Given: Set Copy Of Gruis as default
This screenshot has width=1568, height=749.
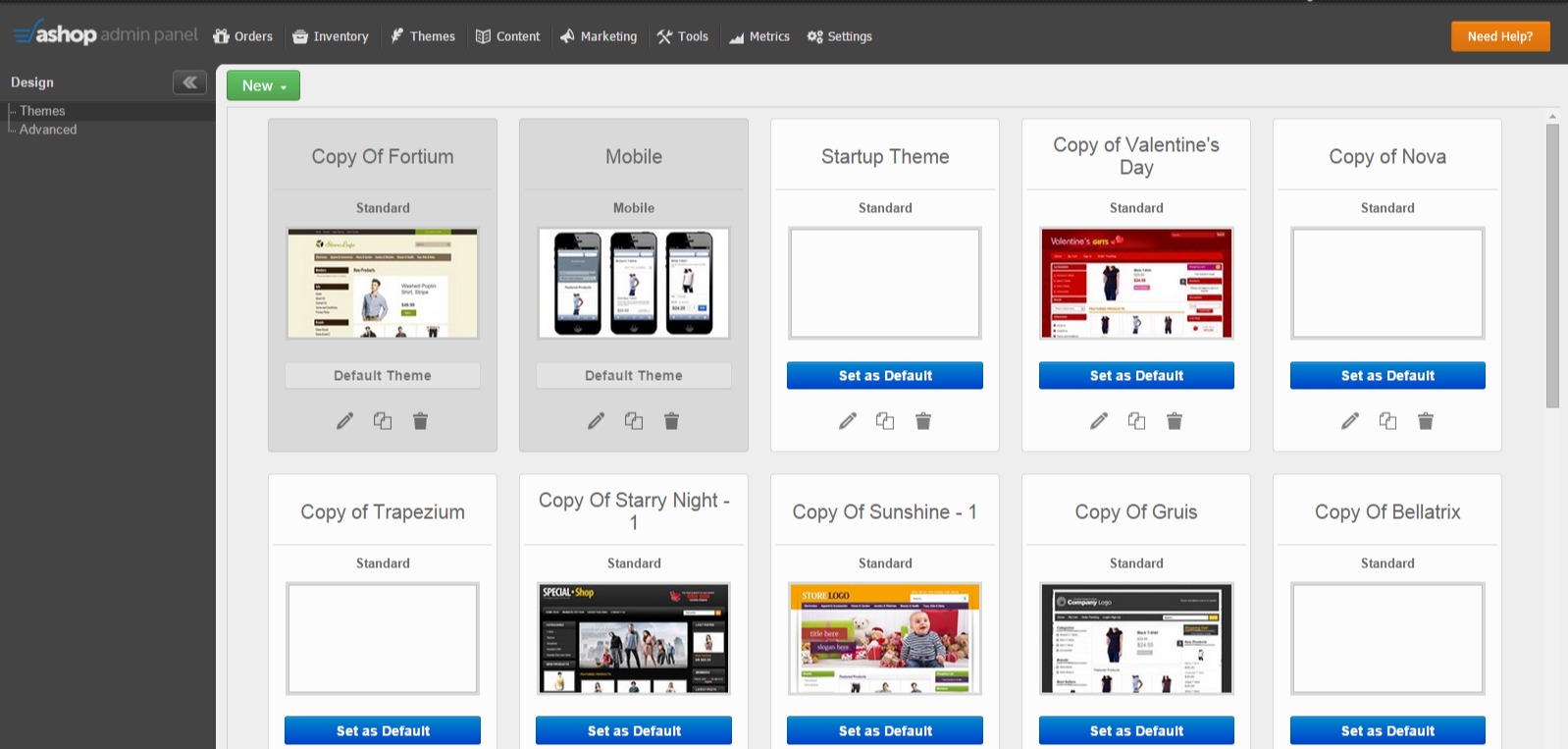Looking at the screenshot, I should [1136, 731].
